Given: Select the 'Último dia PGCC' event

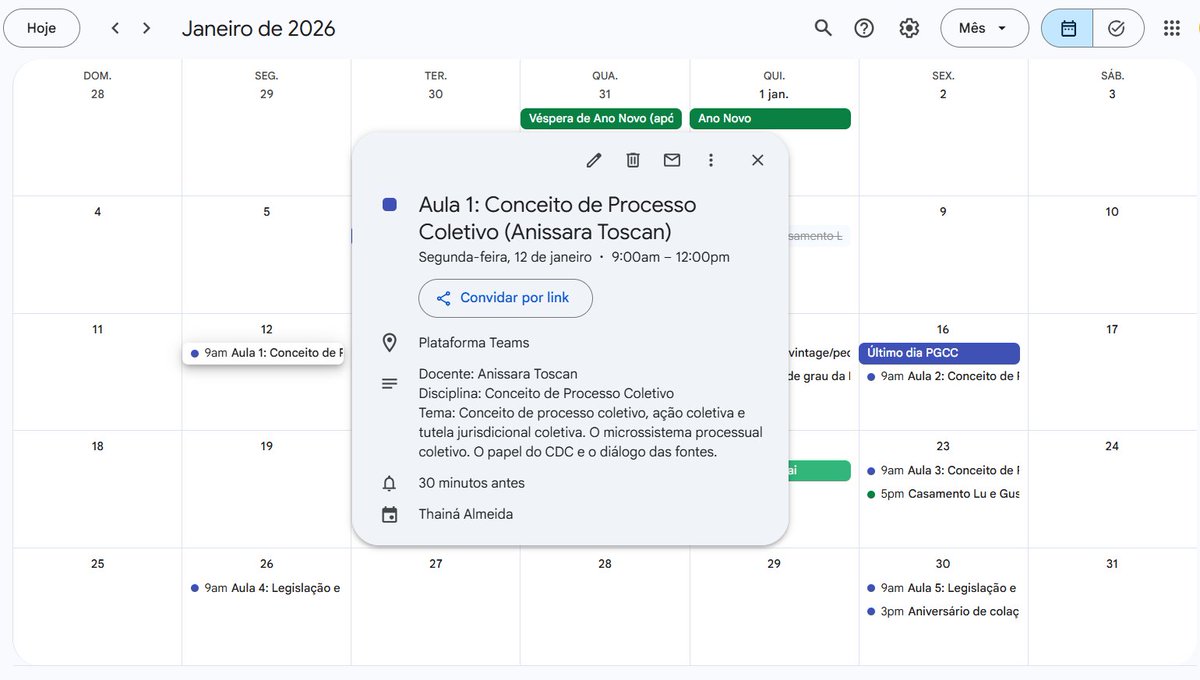Looking at the screenshot, I should [940, 353].
